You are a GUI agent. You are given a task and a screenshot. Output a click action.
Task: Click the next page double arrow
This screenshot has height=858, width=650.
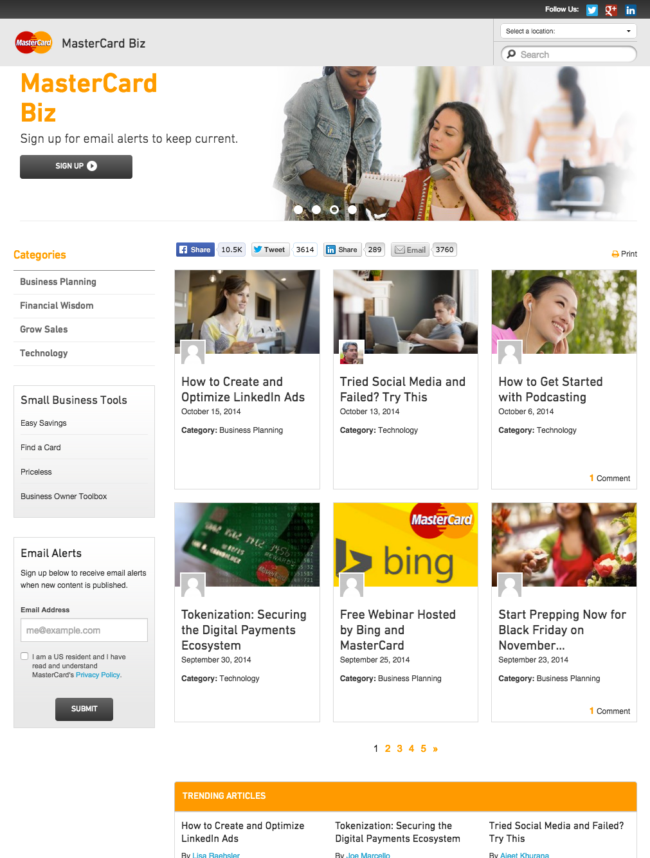click(436, 749)
